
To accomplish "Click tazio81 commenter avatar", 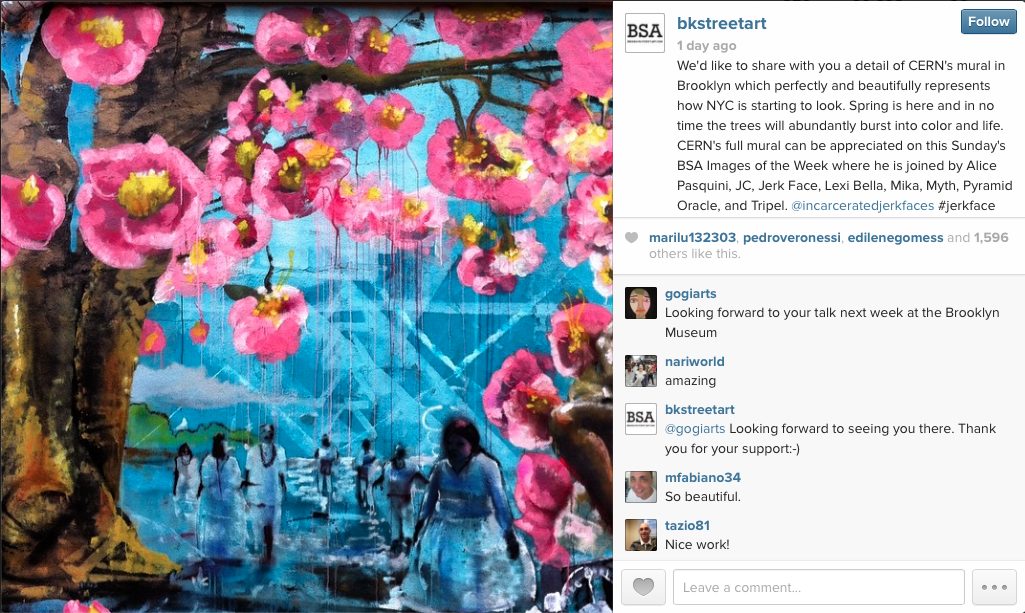I will click(641, 535).
